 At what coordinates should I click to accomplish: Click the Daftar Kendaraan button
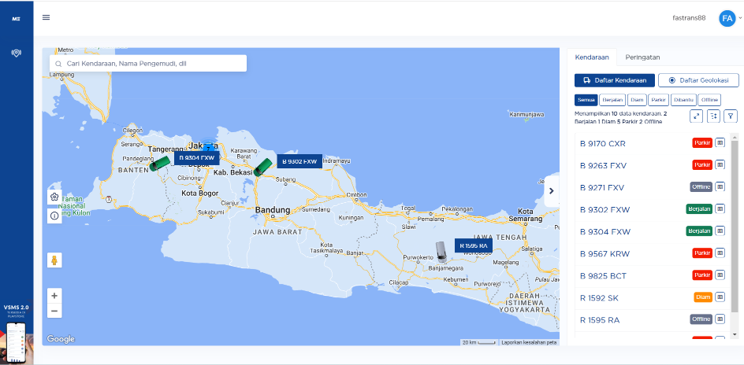(614, 80)
